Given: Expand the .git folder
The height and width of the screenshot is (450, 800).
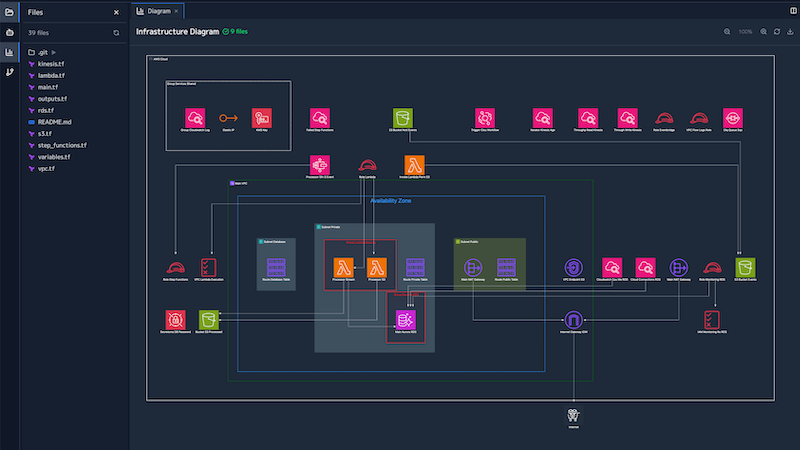Looking at the screenshot, I should (41, 51).
